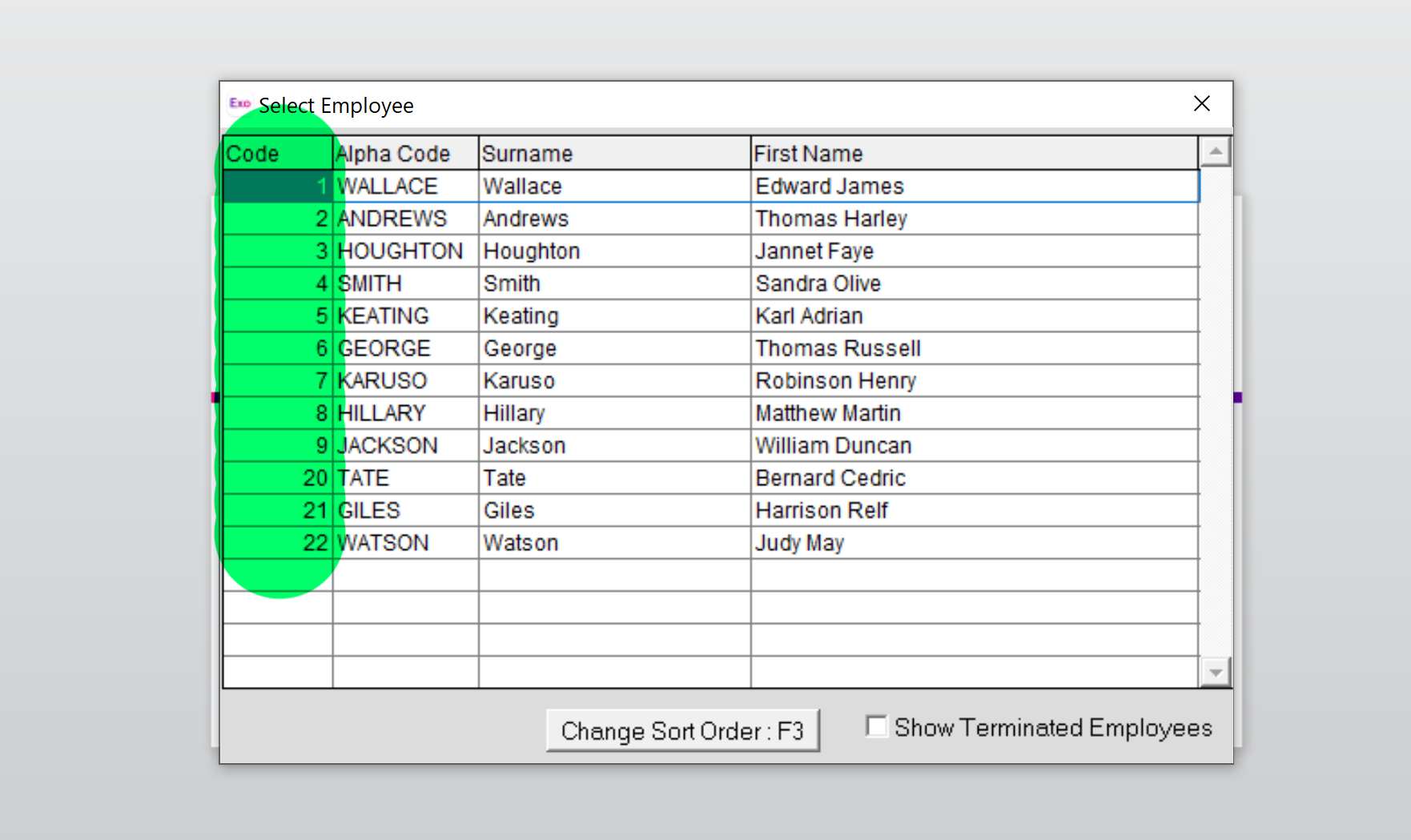This screenshot has height=840, width=1411.
Task: Choose Jannet Faye first name cell
Action: click(814, 251)
